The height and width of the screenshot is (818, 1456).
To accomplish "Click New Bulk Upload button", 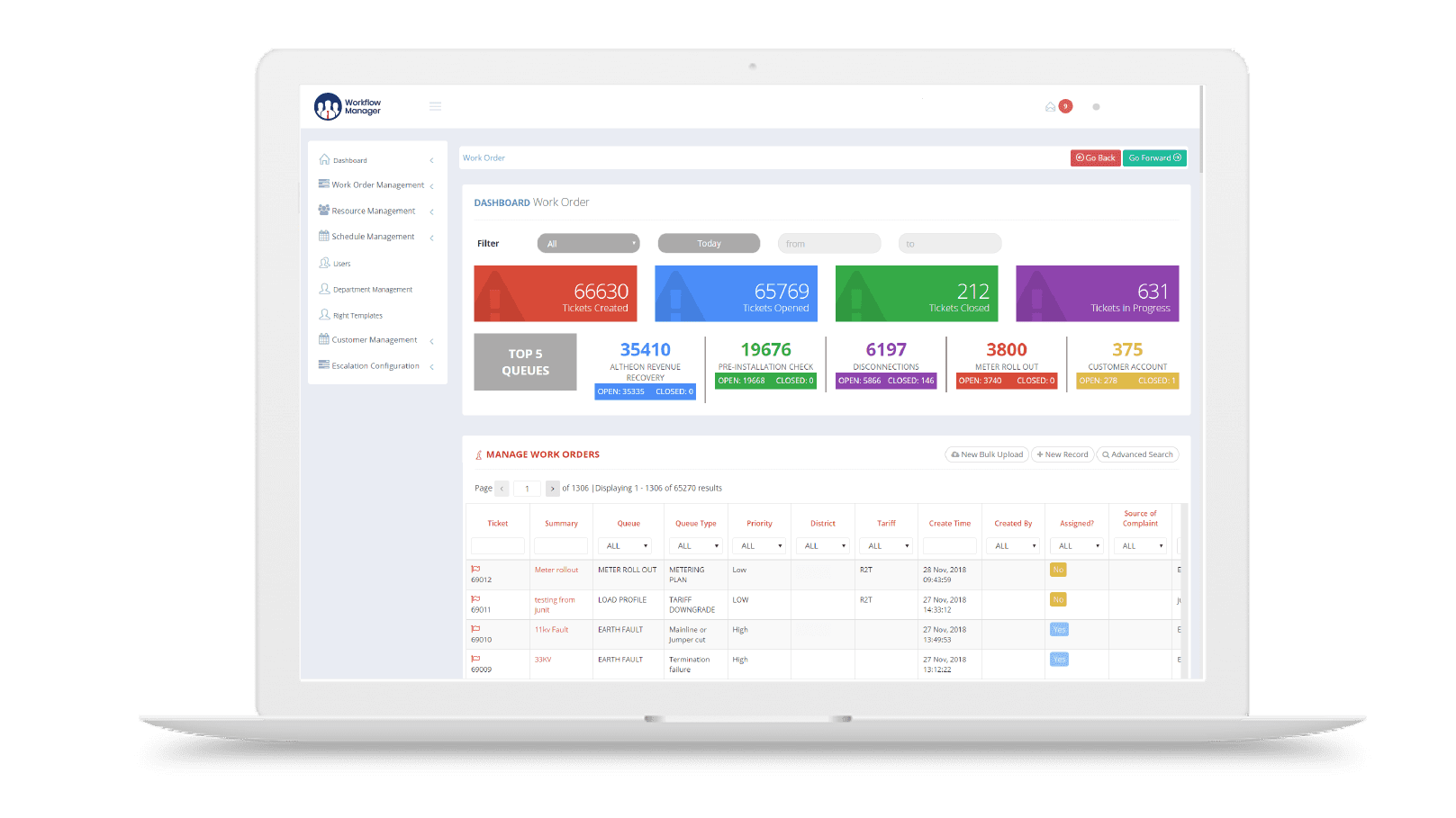I will point(987,454).
